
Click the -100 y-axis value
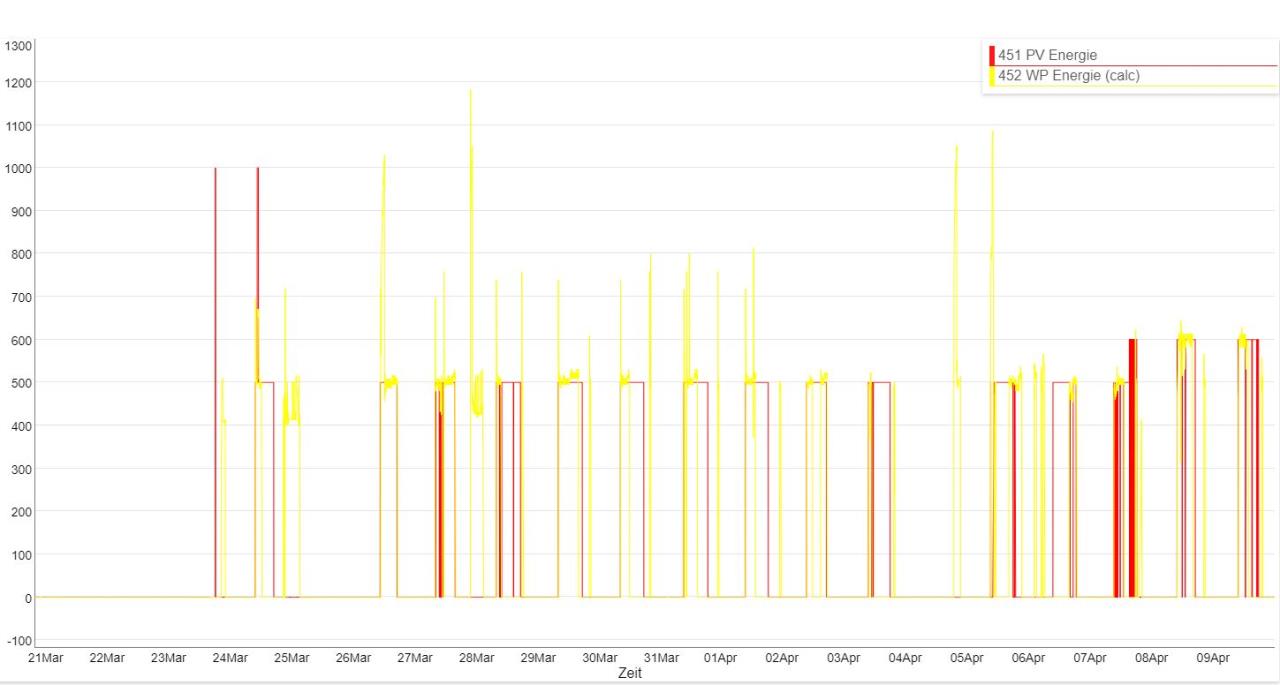[19, 640]
